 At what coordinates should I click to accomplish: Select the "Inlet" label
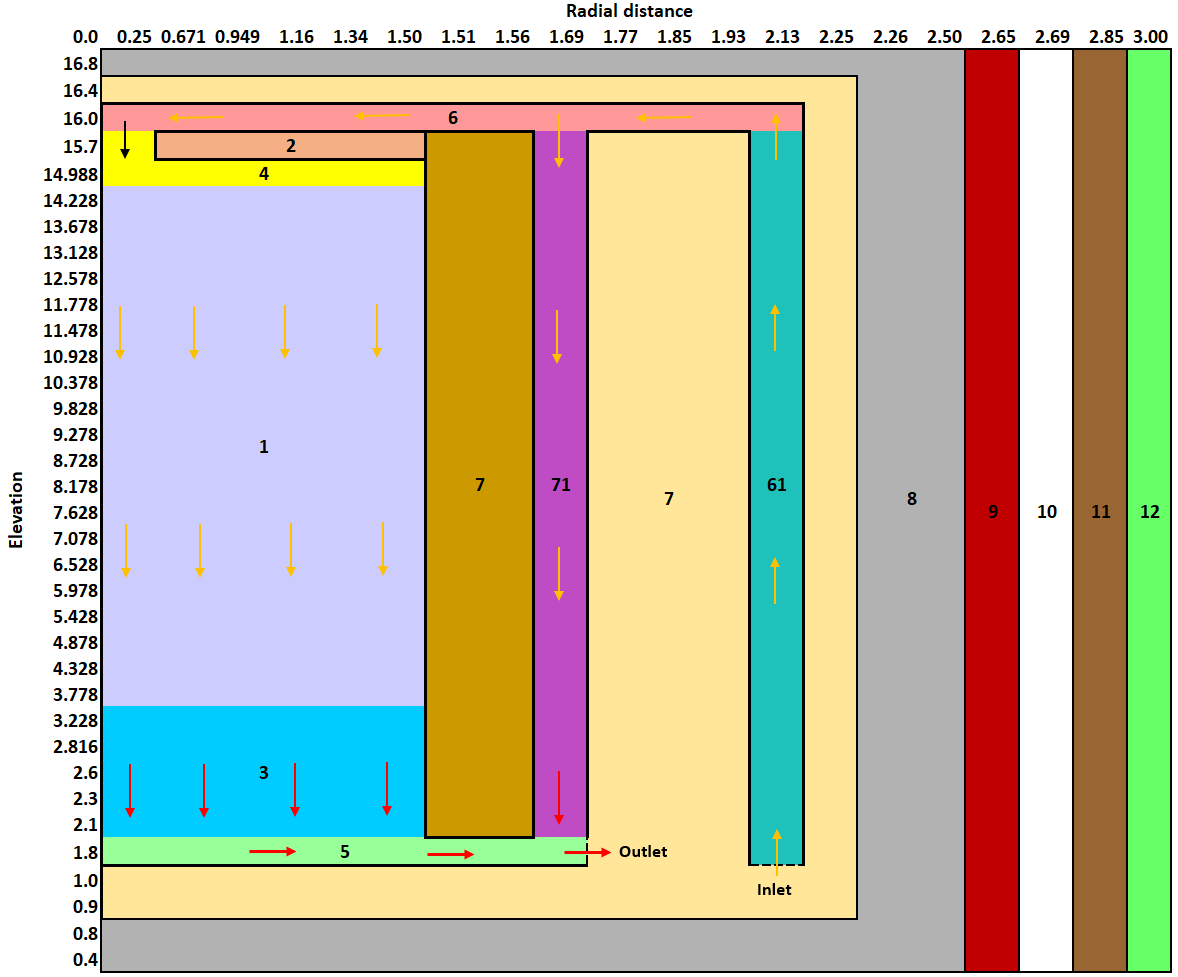coord(774,890)
